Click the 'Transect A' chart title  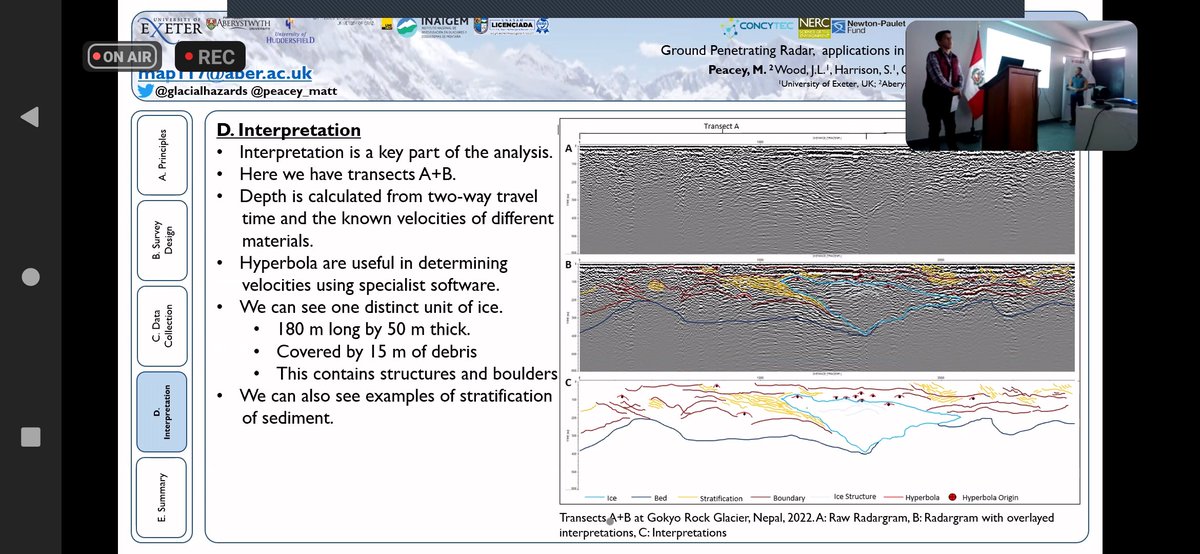coord(722,126)
